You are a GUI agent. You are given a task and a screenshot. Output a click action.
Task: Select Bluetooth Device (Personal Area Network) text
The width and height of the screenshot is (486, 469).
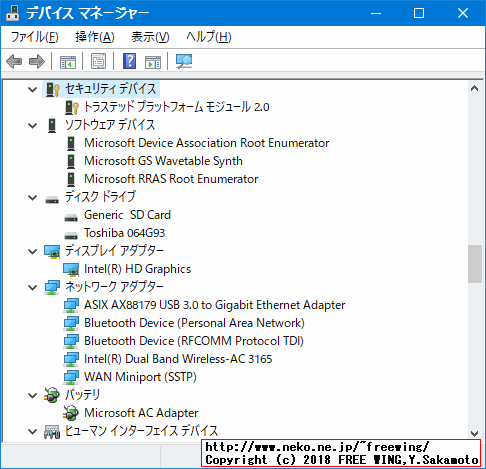(194, 323)
